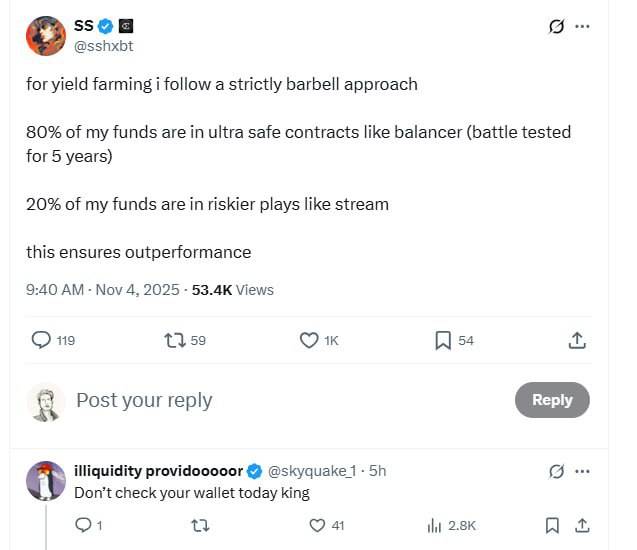Click the reply comment icon on main post
Image resolution: width=637 pixels, height=550 pixels.
[41, 341]
